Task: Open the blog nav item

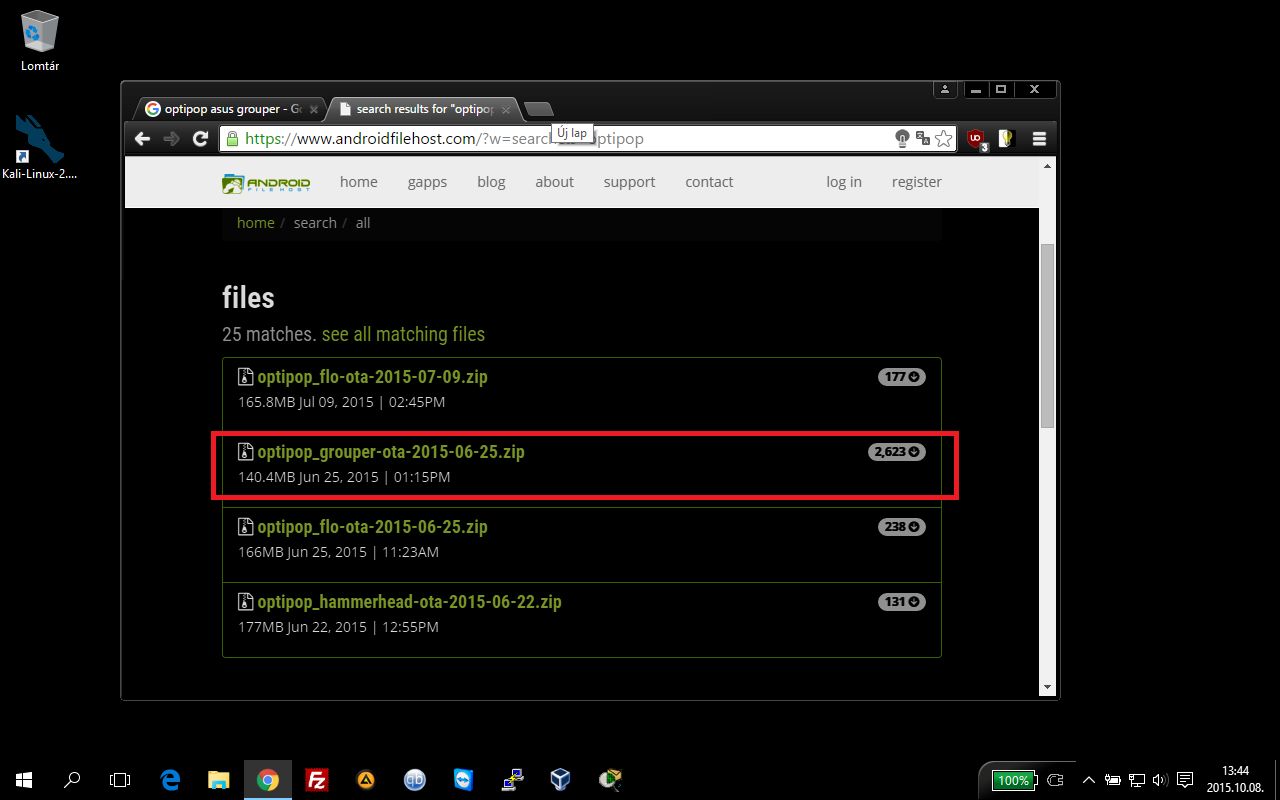Action: tap(491, 182)
